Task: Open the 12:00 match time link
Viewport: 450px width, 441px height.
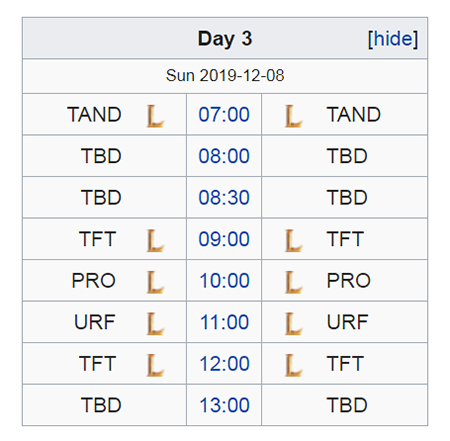Action: 224,363
